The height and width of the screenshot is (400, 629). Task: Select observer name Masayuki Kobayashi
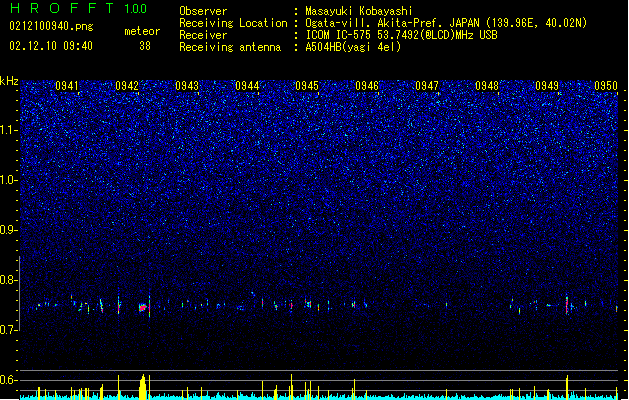pos(359,11)
